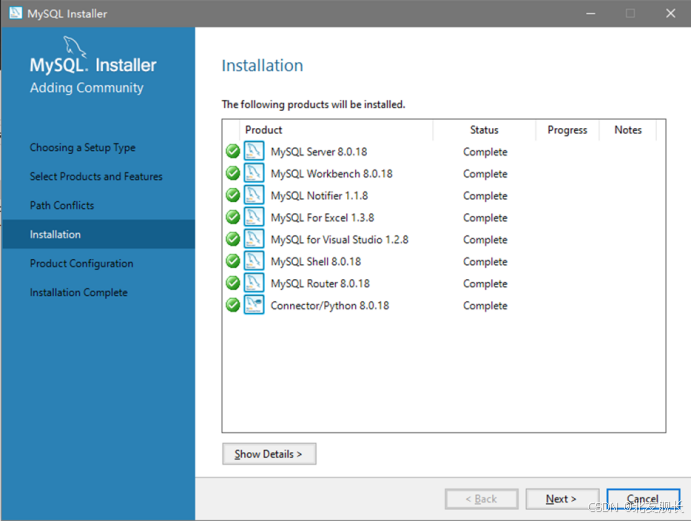
Task: Click the MySQL for Visual Studio product icon
Action: (254, 239)
